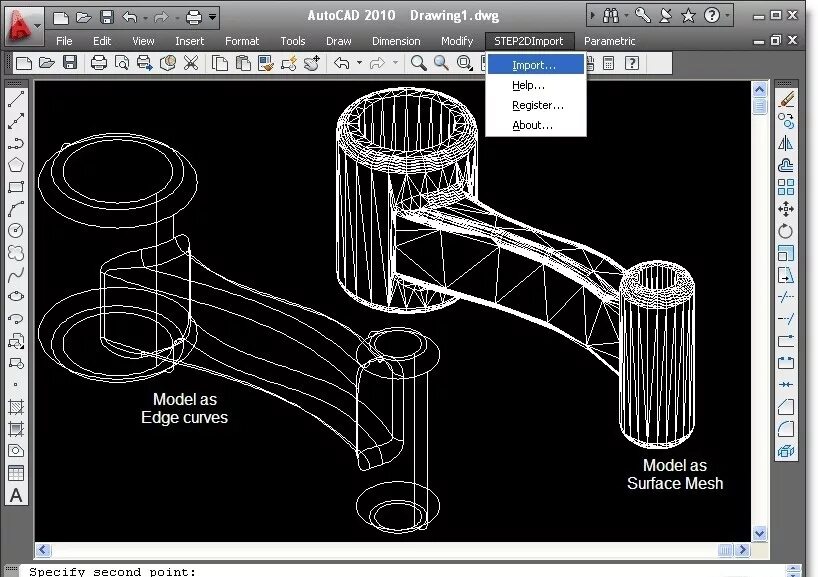This screenshot has width=818, height=577.
Task: Select the Erase tool in Modify toolbar
Action: (x=786, y=99)
